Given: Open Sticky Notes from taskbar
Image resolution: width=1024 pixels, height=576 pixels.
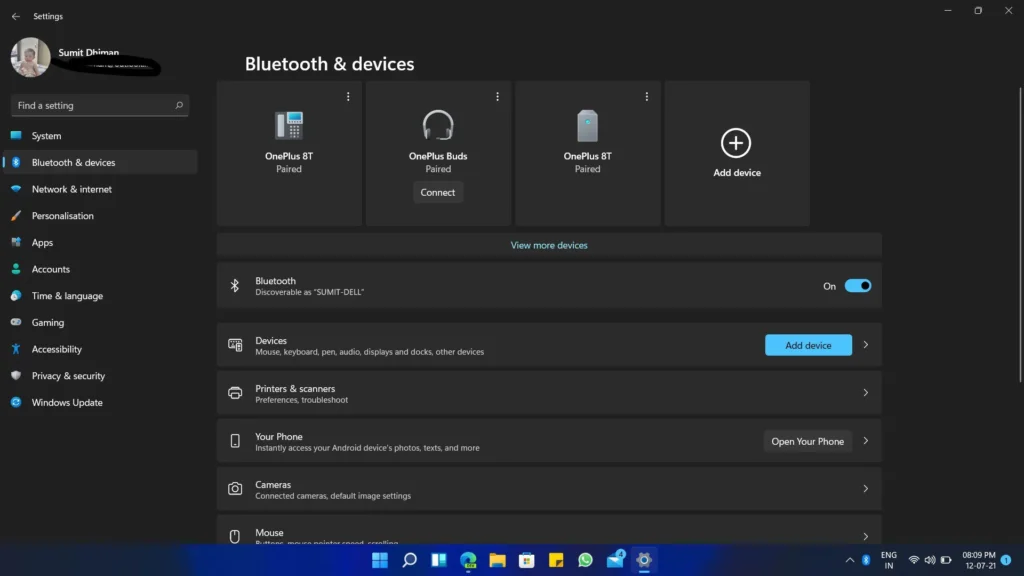Looking at the screenshot, I should tap(556, 560).
